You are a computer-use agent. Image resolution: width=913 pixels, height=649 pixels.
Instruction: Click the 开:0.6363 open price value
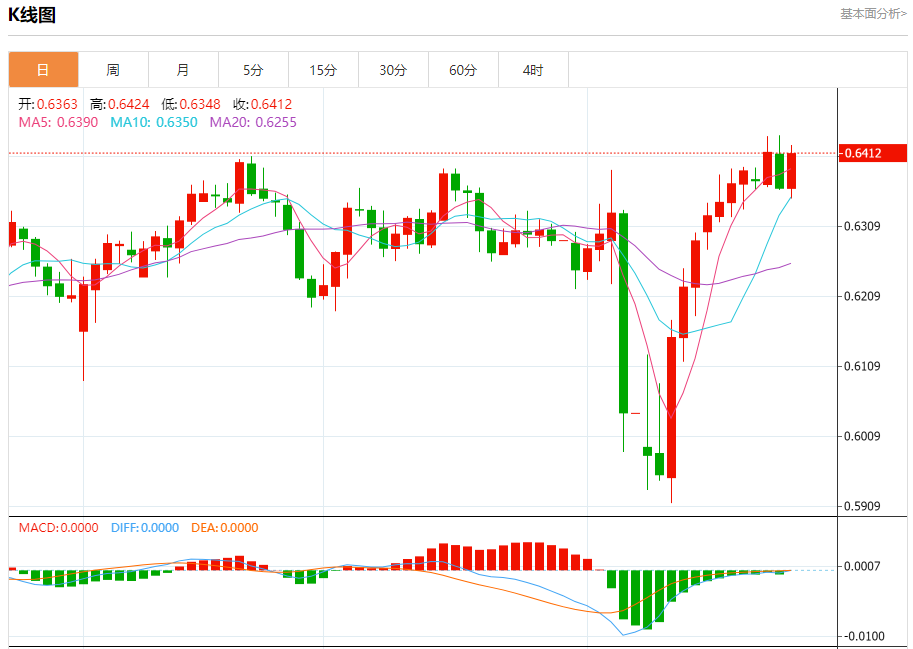(48, 104)
